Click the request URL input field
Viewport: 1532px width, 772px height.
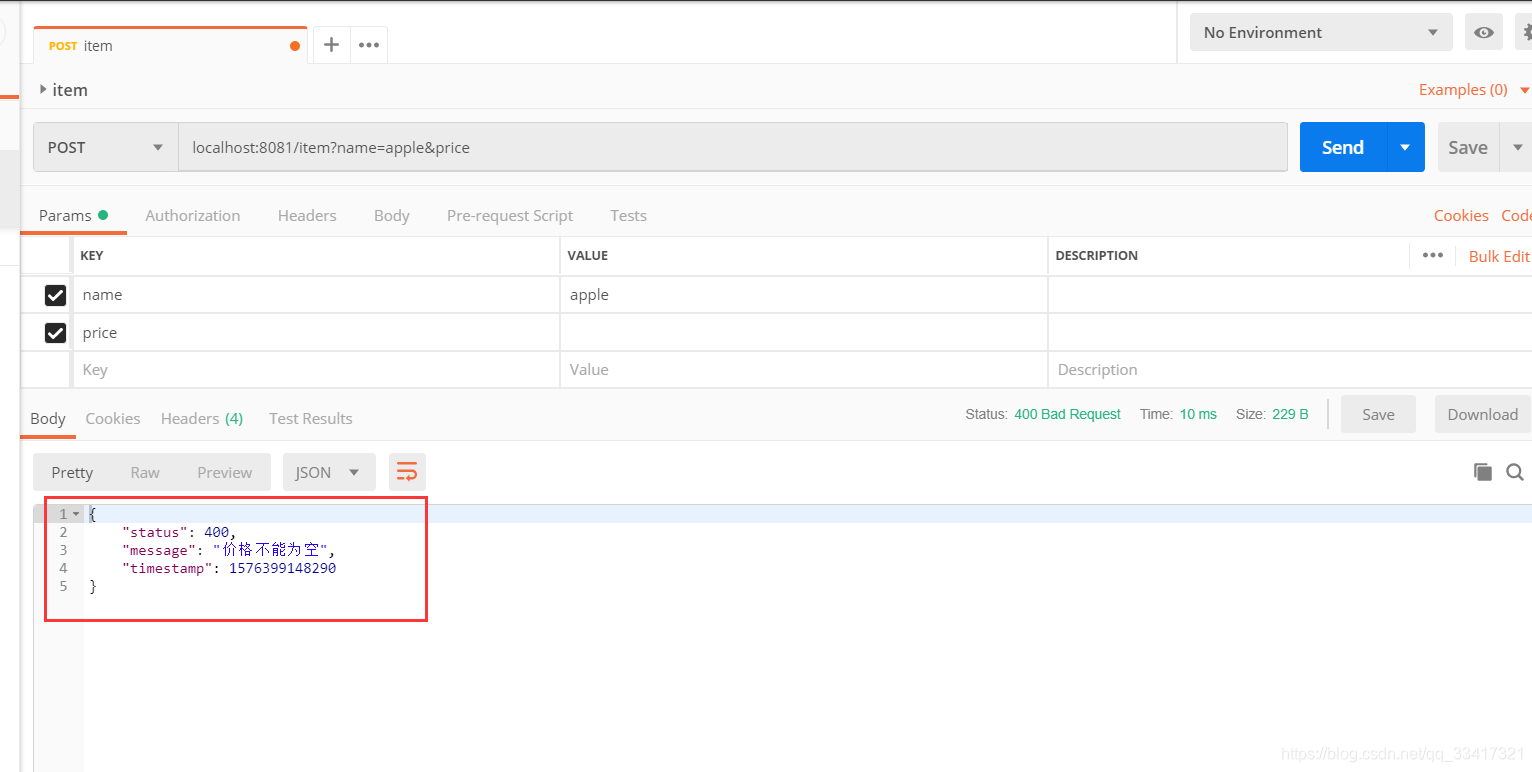click(733, 147)
